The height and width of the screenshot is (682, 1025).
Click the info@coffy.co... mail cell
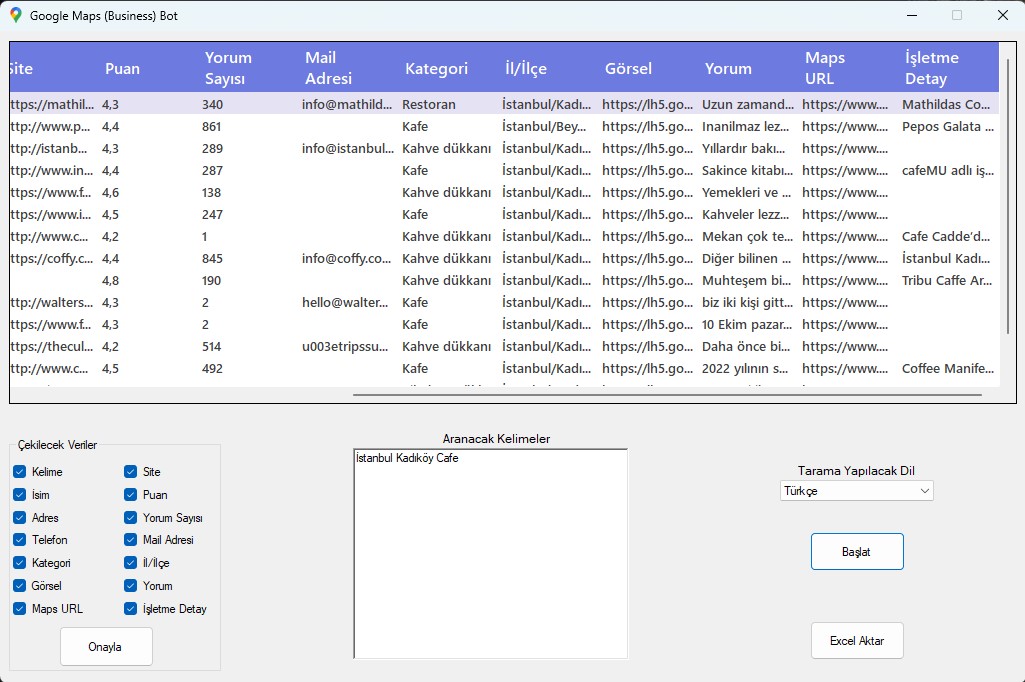pos(346,258)
